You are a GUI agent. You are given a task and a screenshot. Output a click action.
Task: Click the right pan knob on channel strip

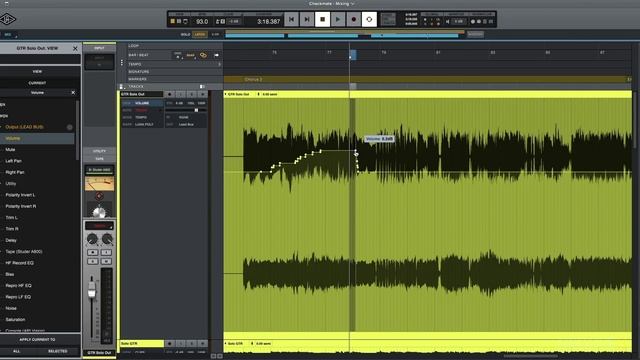tap(107, 239)
